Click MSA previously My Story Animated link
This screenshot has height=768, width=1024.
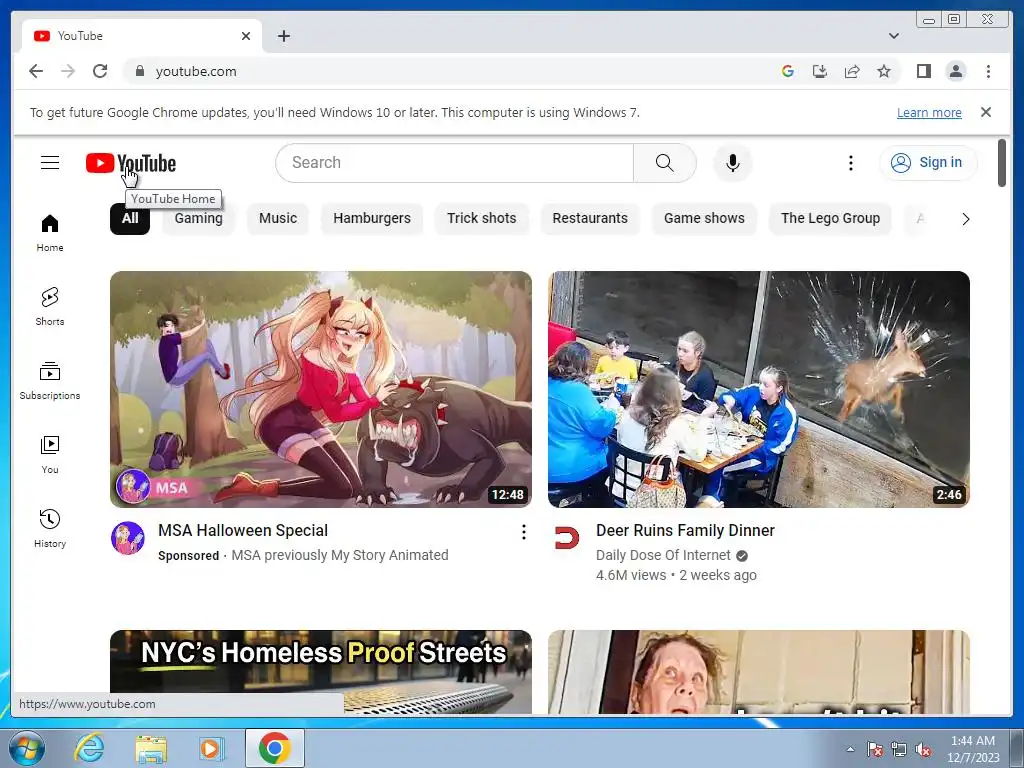point(340,555)
